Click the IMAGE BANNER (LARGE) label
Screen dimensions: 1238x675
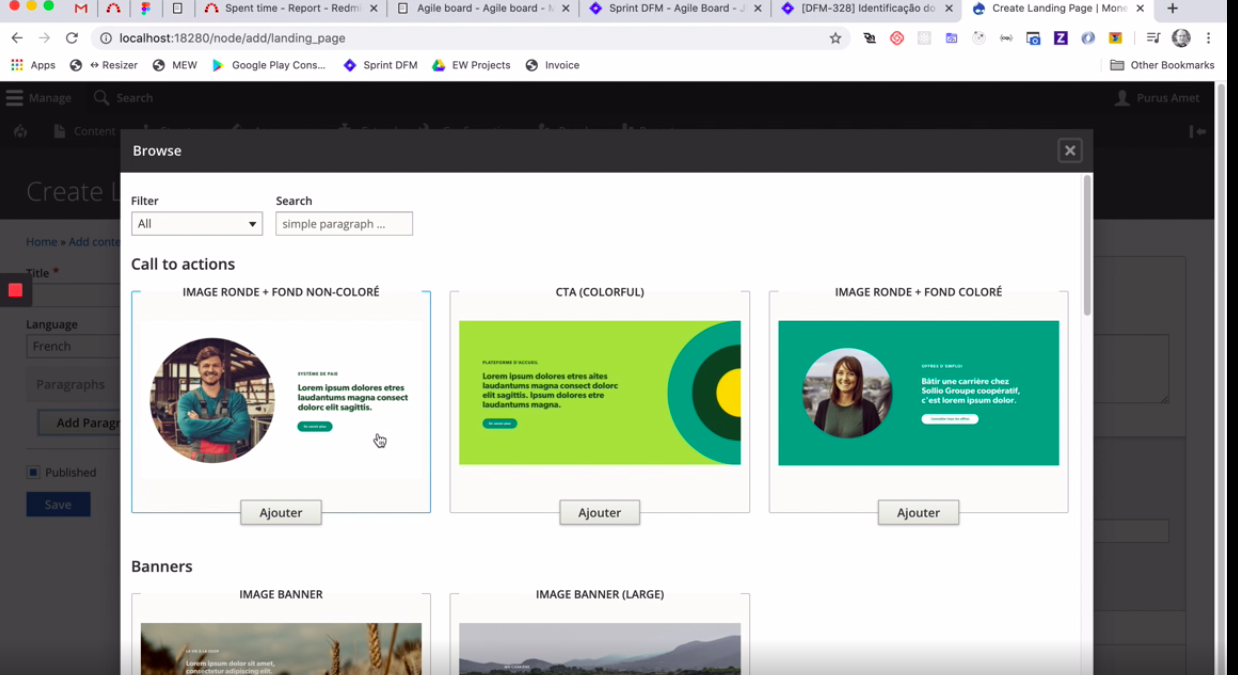[600, 594]
